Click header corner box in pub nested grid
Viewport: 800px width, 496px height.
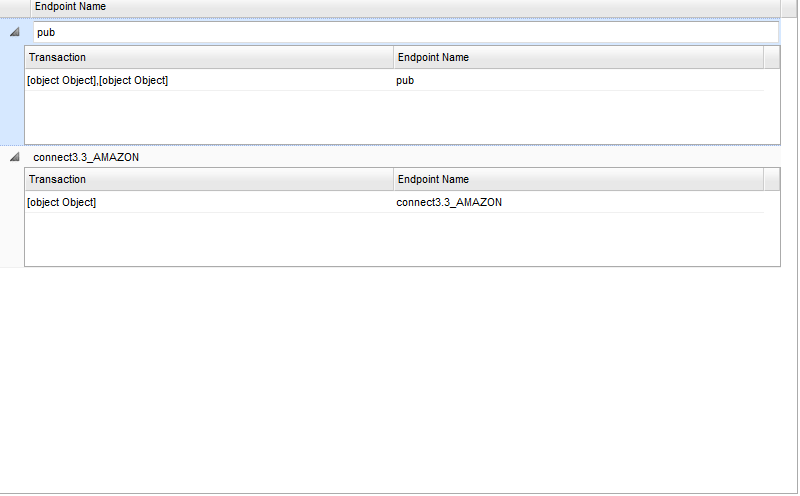pyautogui.click(x=771, y=58)
